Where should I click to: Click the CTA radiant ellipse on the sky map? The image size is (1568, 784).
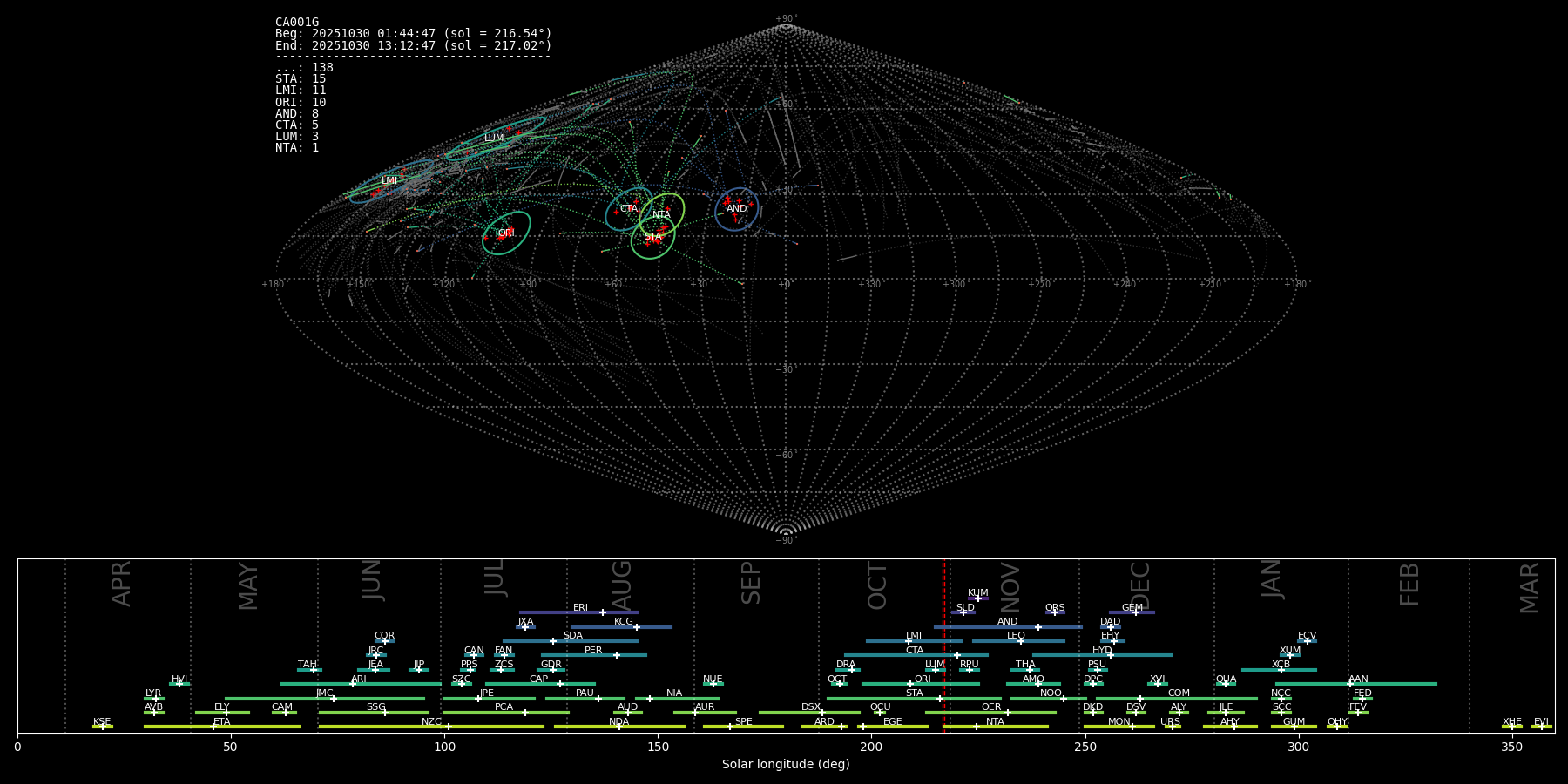629,209
